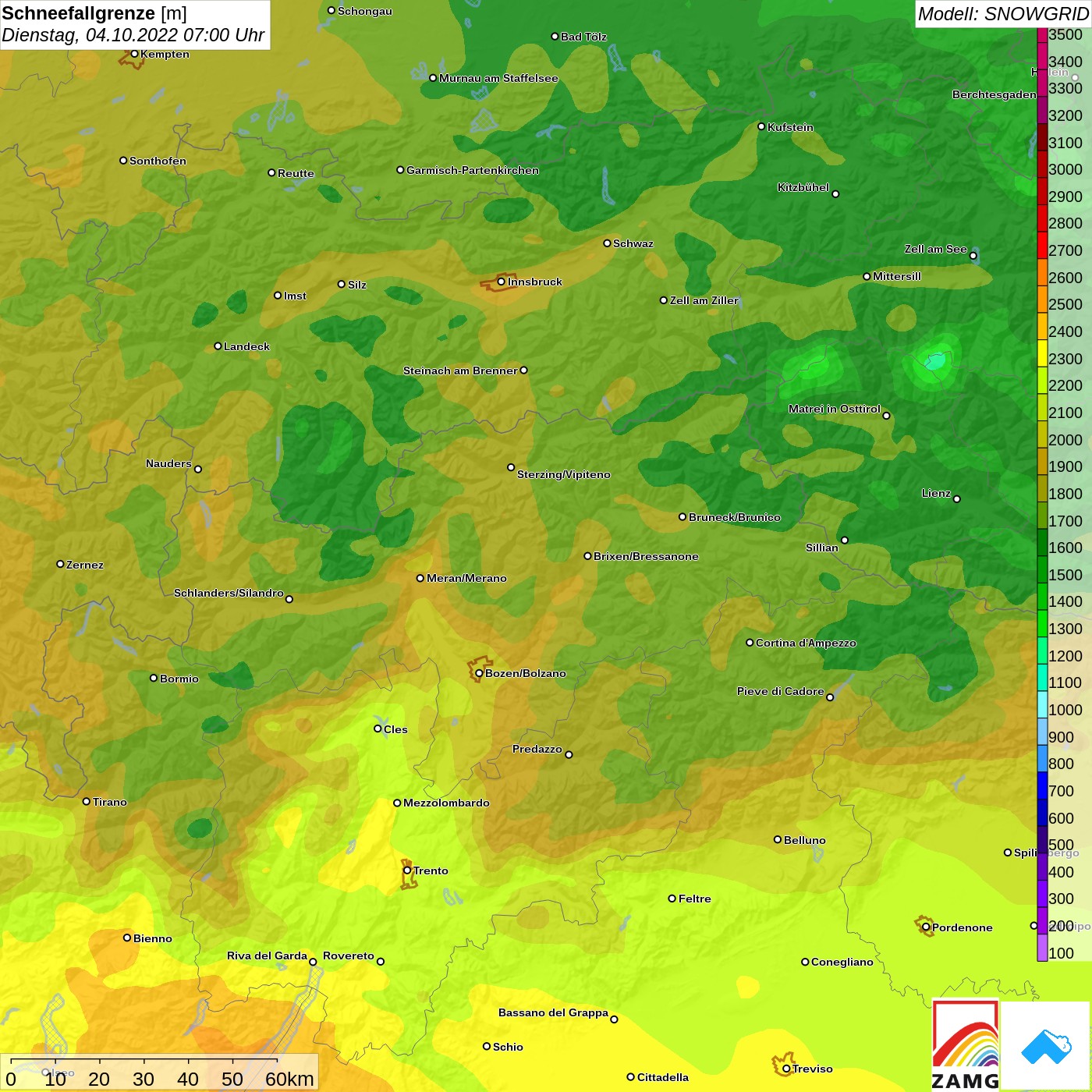The height and width of the screenshot is (1092, 1092).
Task: Click the 'Modell: SNOWGRID' label
Action: tap(1003, 13)
